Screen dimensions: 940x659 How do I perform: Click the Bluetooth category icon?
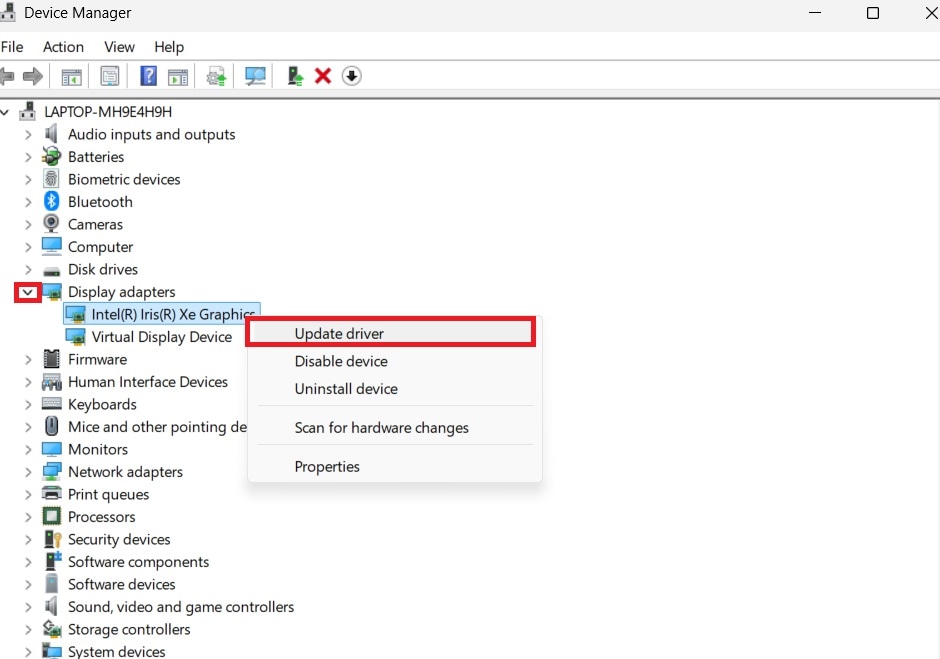pyautogui.click(x=52, y=201)
